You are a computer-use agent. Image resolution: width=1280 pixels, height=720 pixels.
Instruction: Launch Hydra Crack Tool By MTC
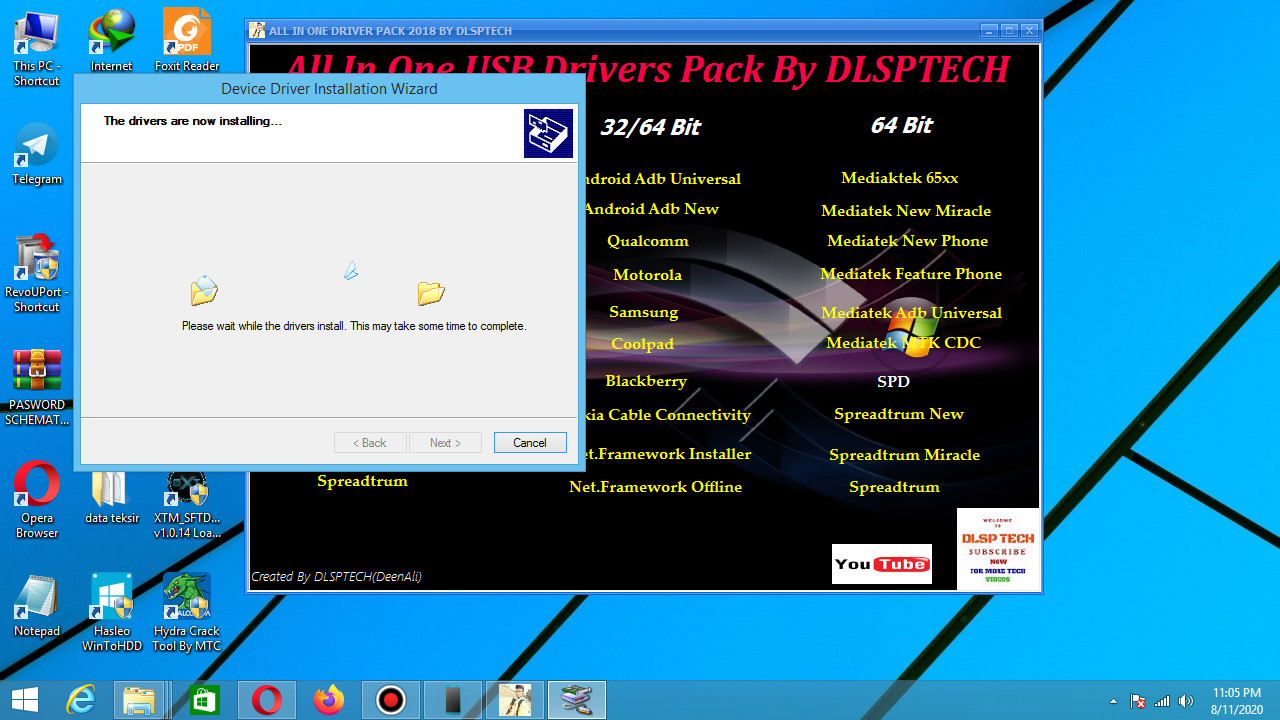coord(187,613)
